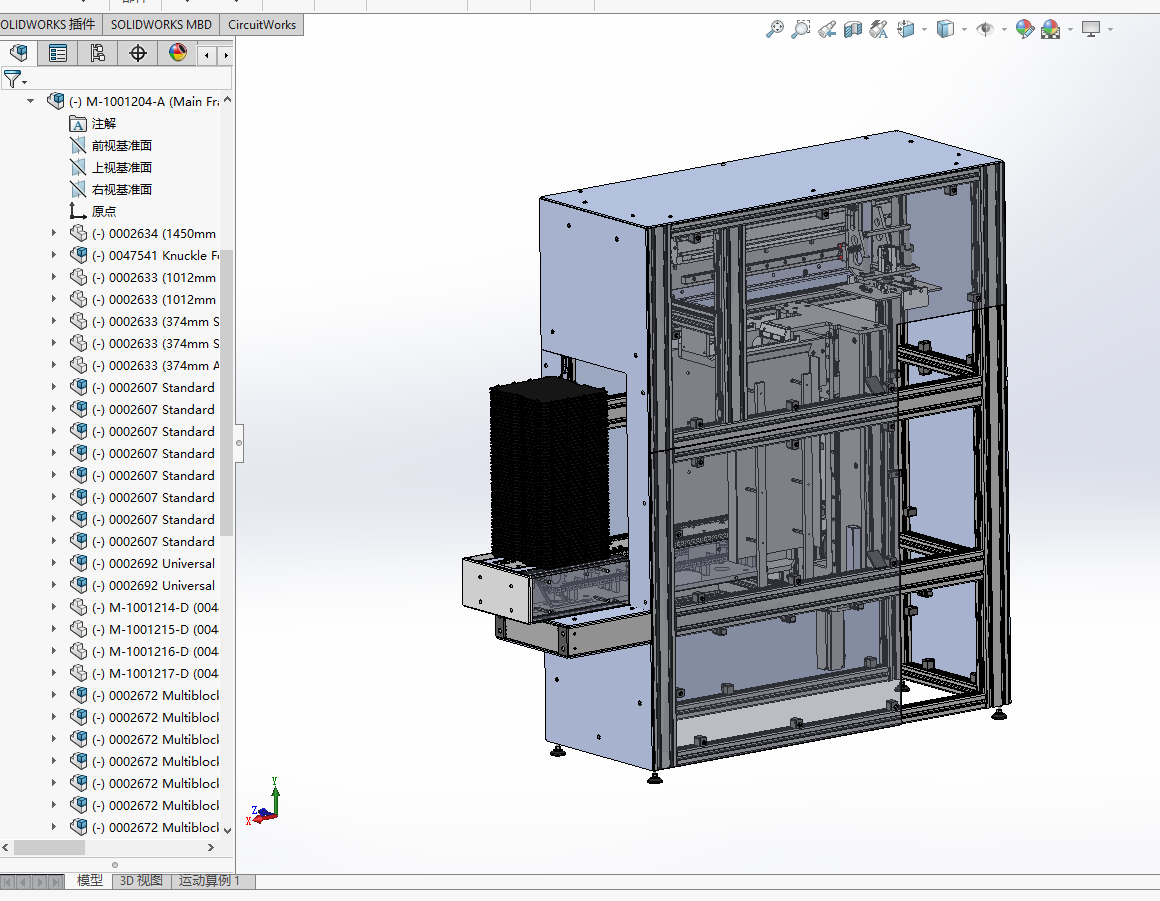The width and height of the screenshot is (1160, 901).
Task: Click the View Settings monitor icon
Action: tap(1090, 30)
